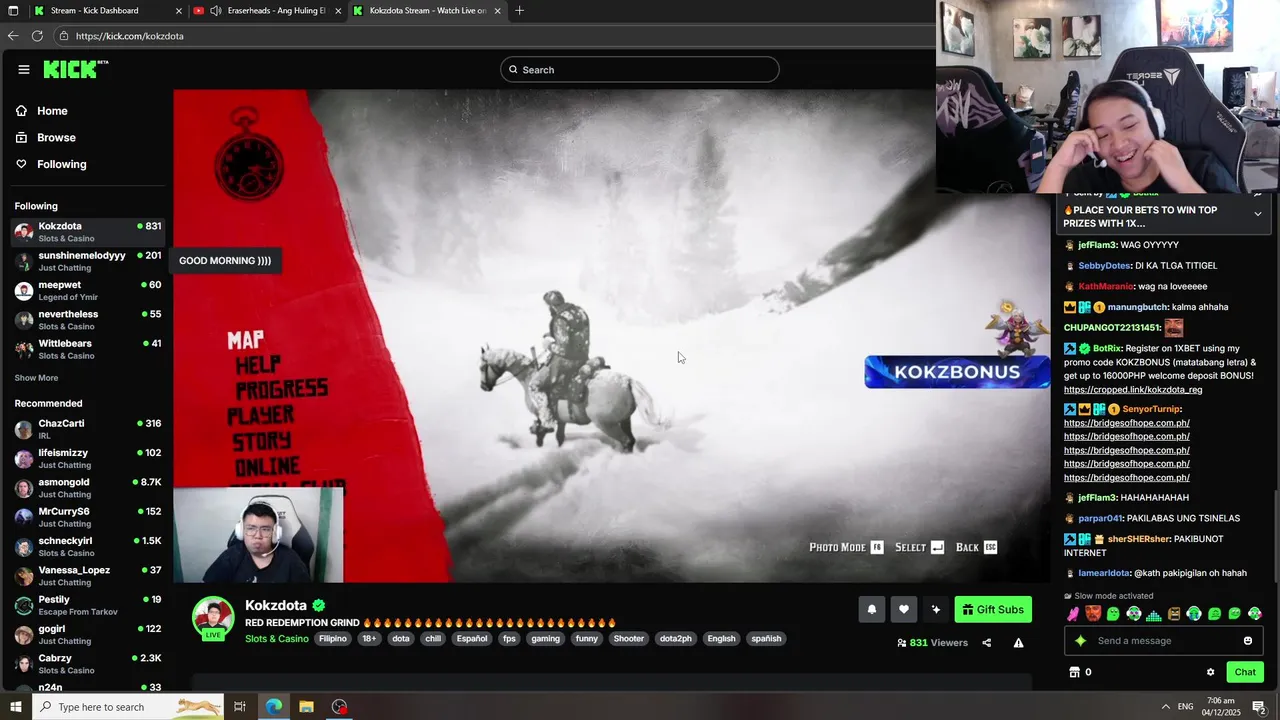Expand the Following list with Show More
The width and height of the screenshot is (1280, 720).
[36, 378]
